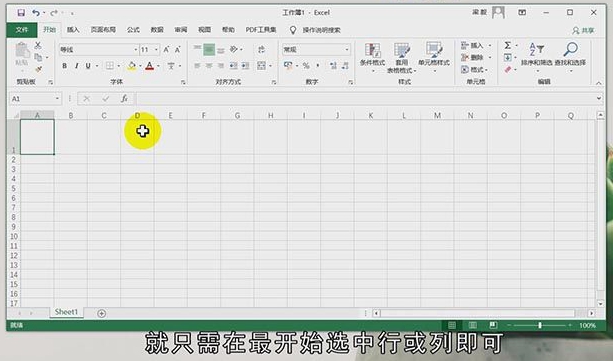Open the number format dropdown
This screenshot has height=361, width=613.
coord(346,50)
